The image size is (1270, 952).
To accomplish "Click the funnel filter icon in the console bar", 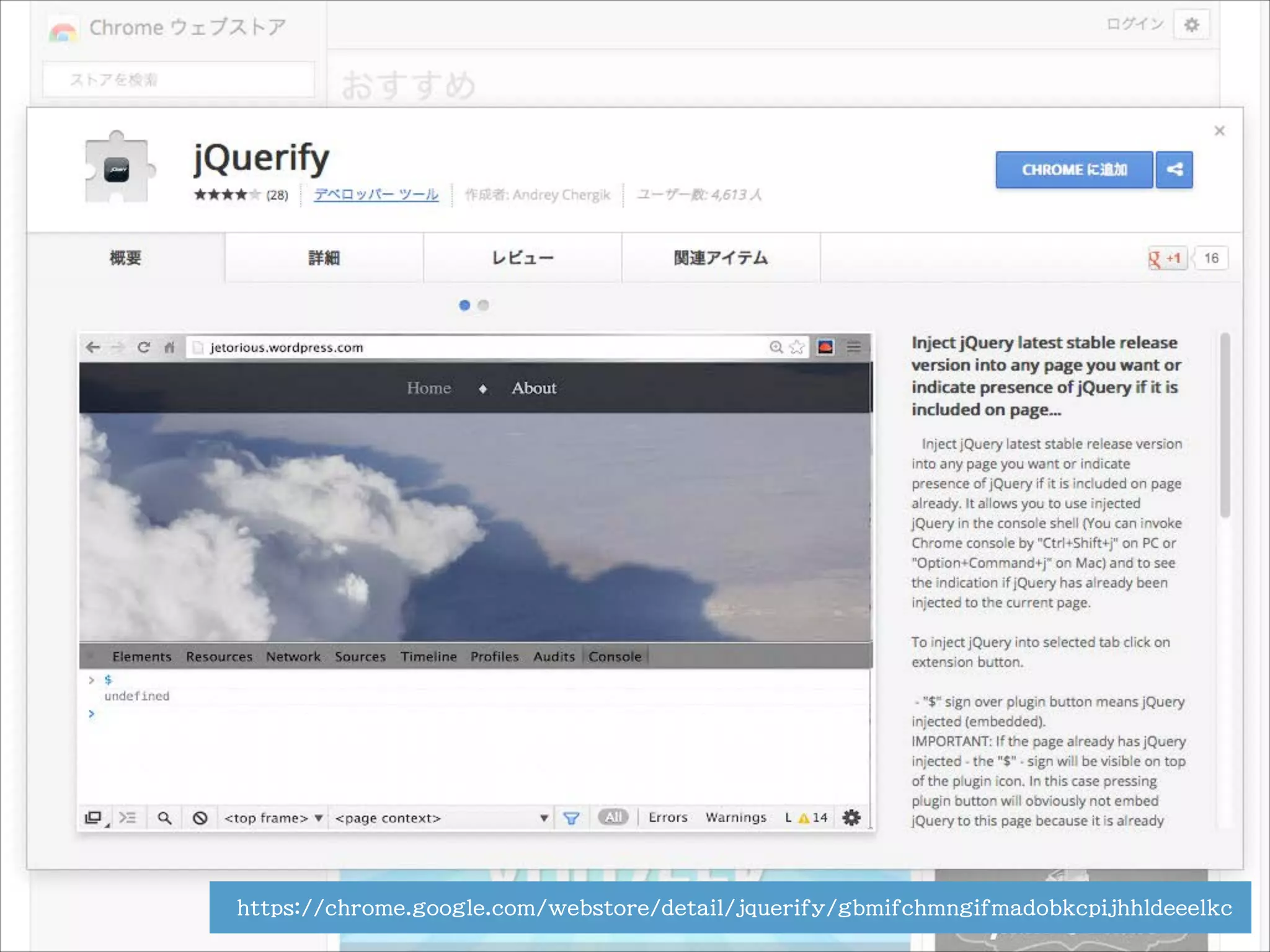I will (x=571, y=818).
